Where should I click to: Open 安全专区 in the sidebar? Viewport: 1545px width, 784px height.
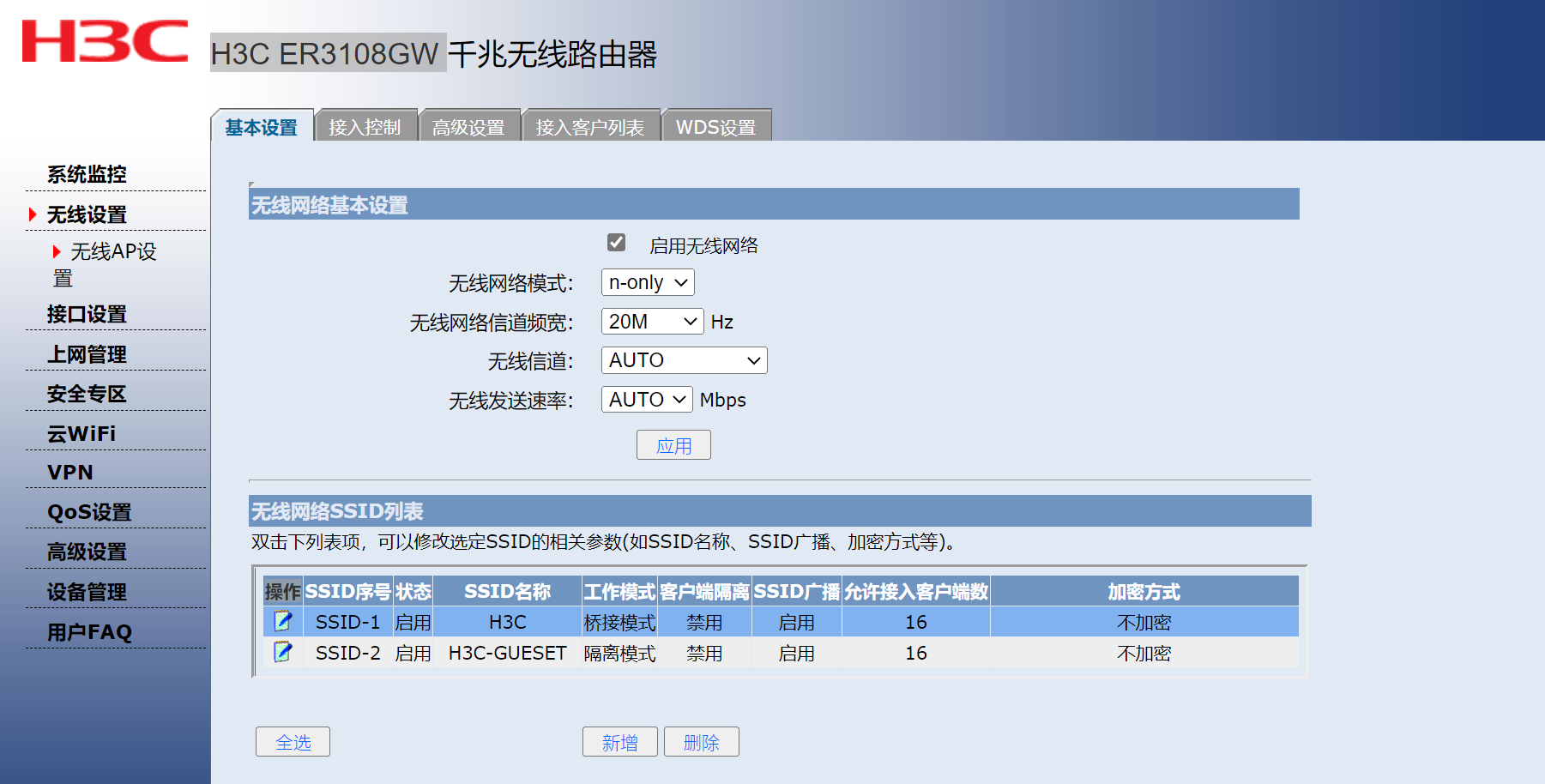click(87, 394)
